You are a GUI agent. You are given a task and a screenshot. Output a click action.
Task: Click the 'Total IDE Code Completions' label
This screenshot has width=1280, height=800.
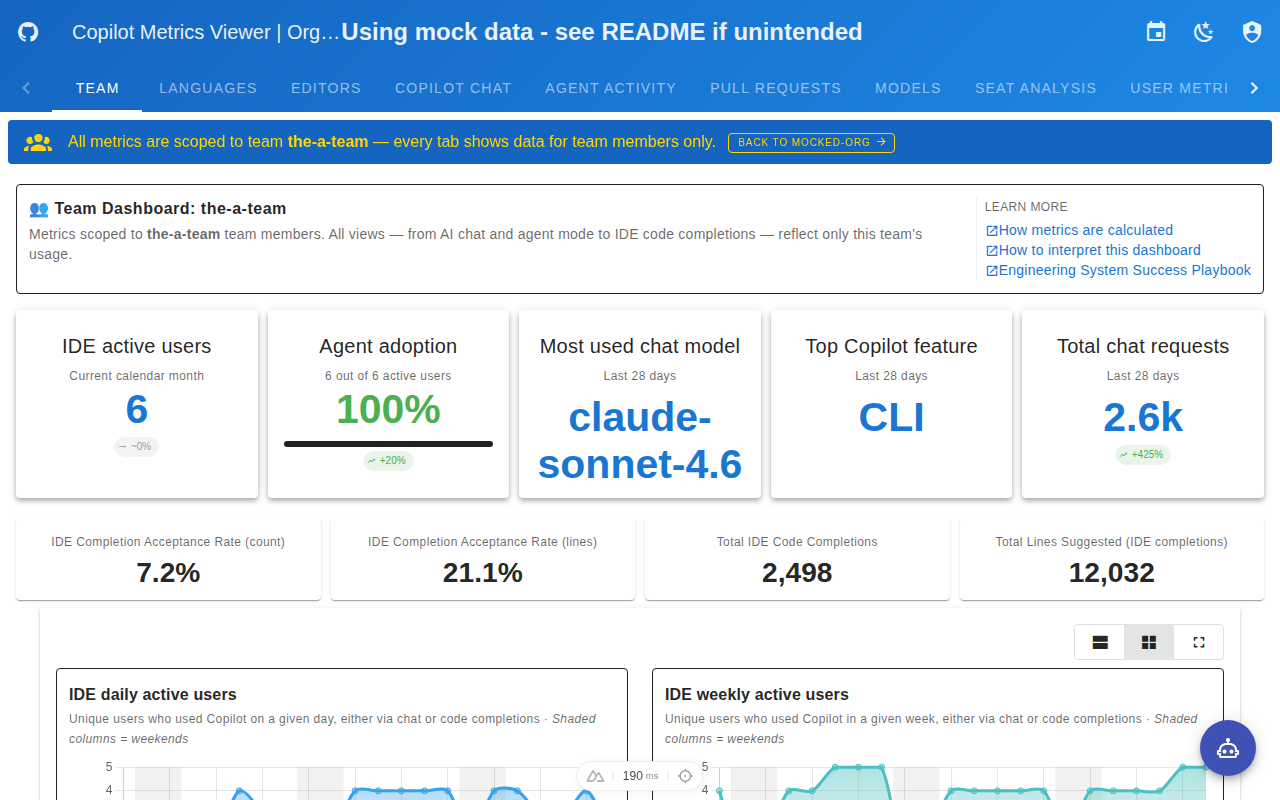797,542
